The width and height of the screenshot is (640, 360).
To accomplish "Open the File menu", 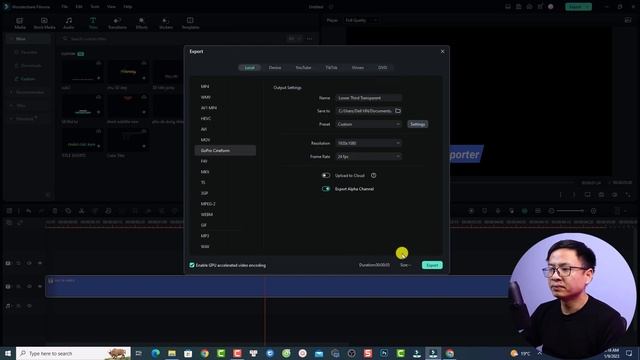I will [64, 7].
